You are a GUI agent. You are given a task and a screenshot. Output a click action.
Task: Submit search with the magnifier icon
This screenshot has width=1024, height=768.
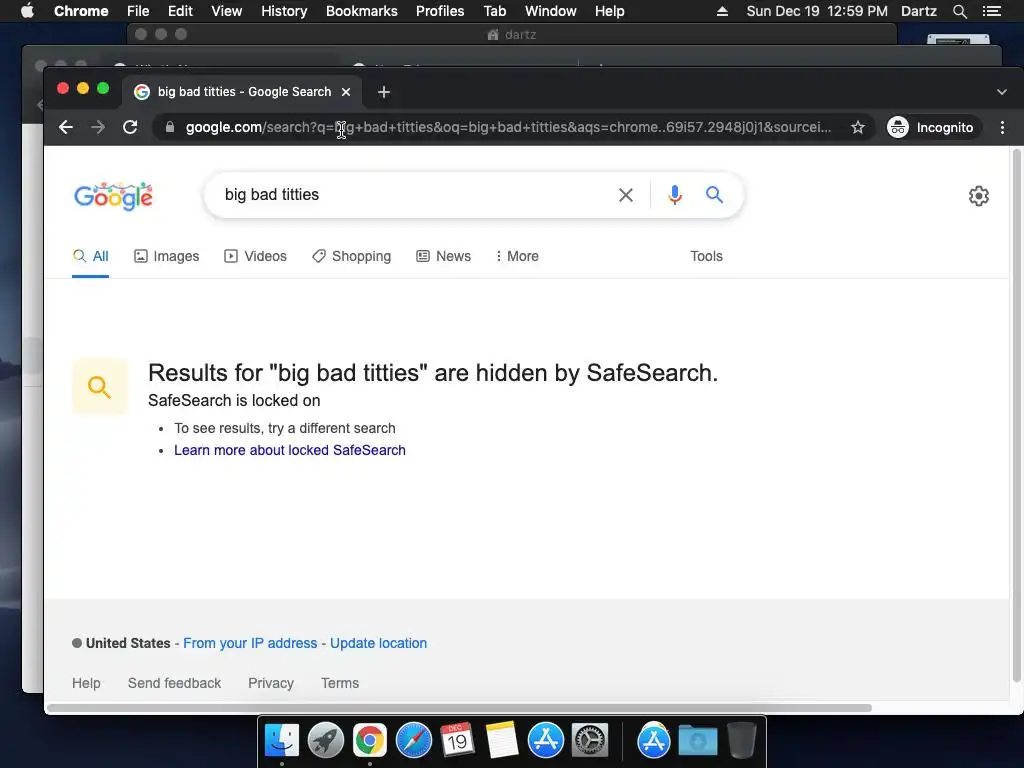click(x=714, y=195)
